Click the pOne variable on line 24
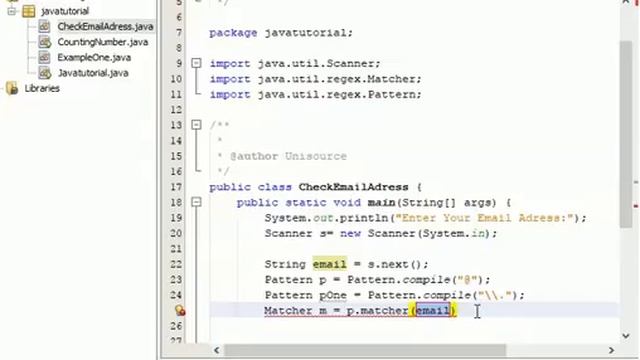The height and width of the screenshot is (360, 640). click(x=333, y=295)
